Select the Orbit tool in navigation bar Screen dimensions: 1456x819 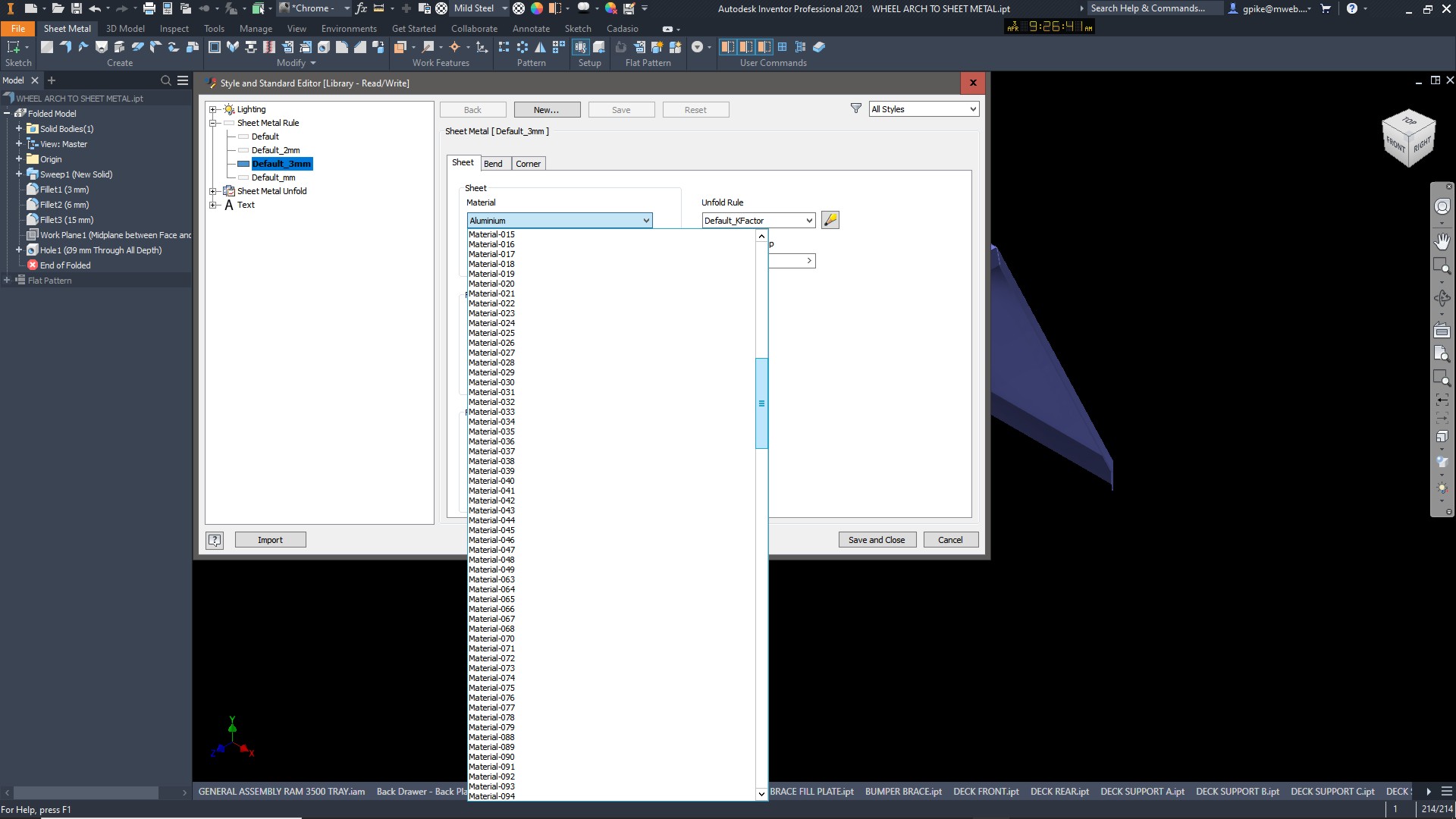(x=1442, y=298)
